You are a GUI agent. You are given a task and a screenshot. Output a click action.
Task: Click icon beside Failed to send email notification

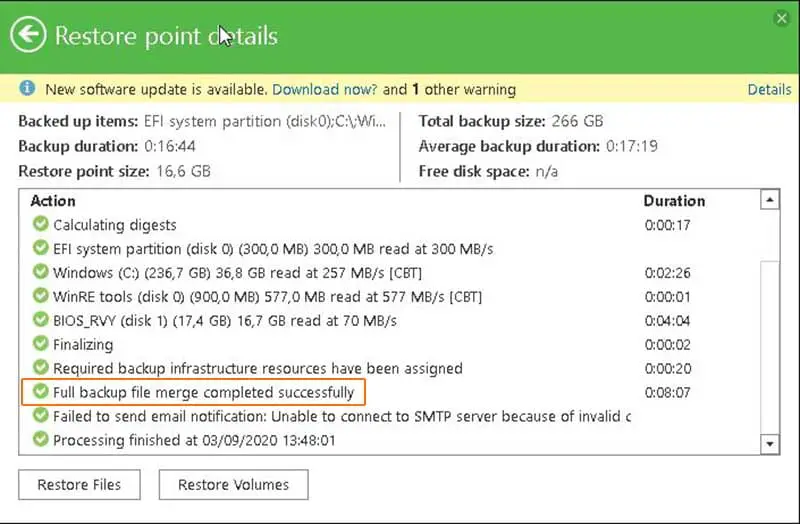pos(40,415)
